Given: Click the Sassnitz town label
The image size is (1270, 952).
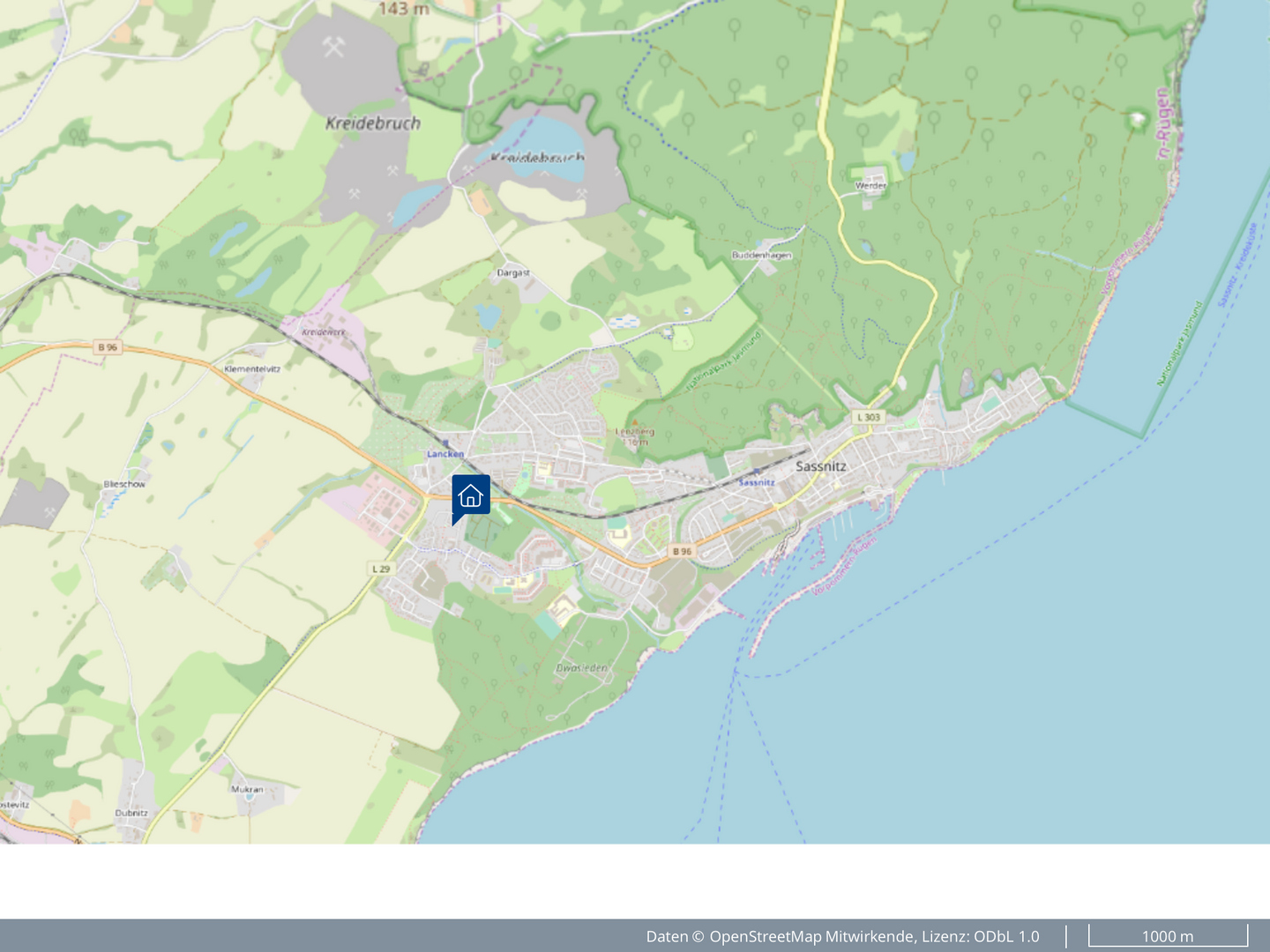Looking at the screenshot, I should point(820,465).
